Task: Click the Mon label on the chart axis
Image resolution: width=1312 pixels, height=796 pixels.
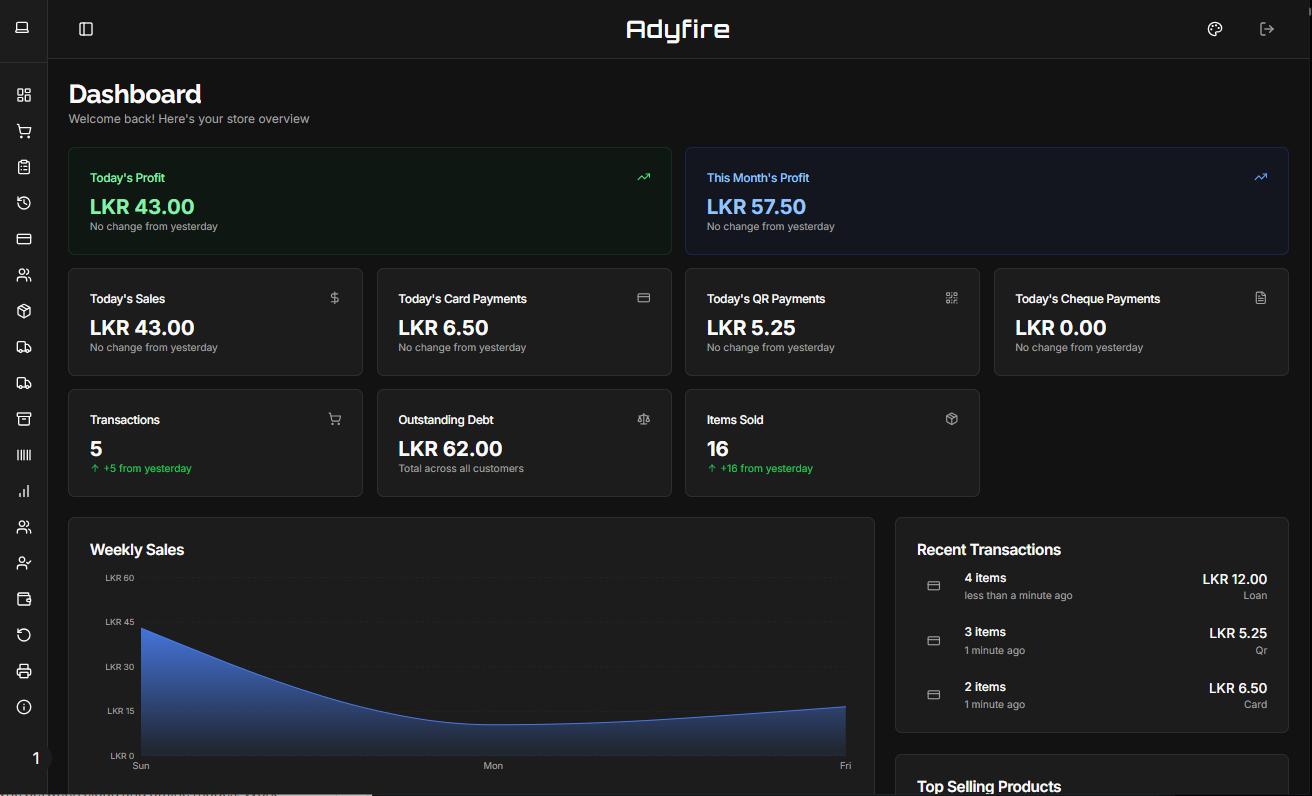Action: 493,766
